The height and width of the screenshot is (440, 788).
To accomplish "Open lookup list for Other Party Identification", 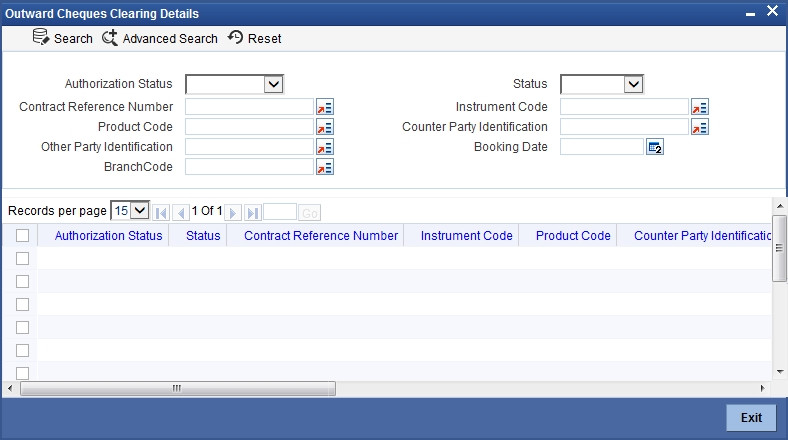I will click(x=325, y=147).
